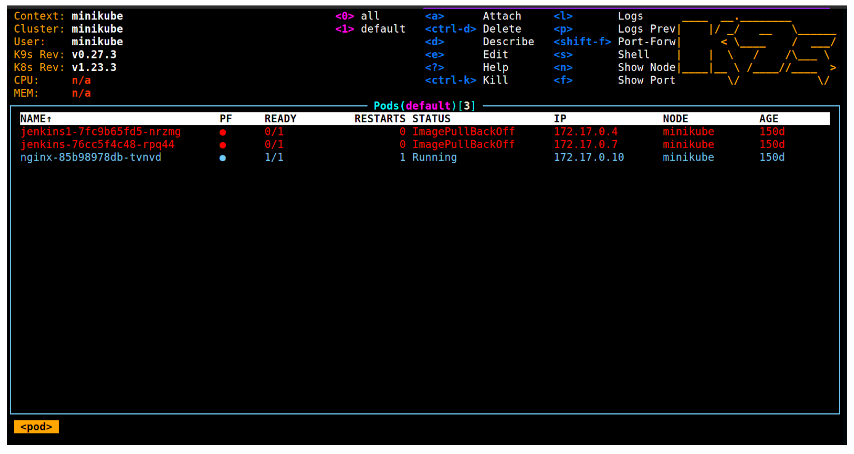Click the <d> Describe shortcut
The height and width of the screenshot is (454, 854).
pyautogui.click(x=480, y=42)
